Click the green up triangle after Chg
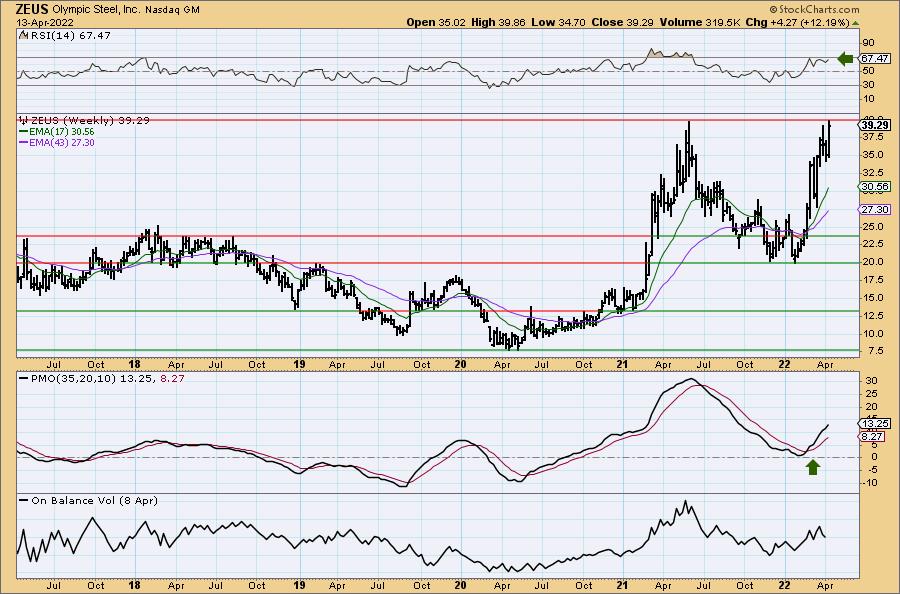The width and height of the screenshot is (900, 594). 855,23
